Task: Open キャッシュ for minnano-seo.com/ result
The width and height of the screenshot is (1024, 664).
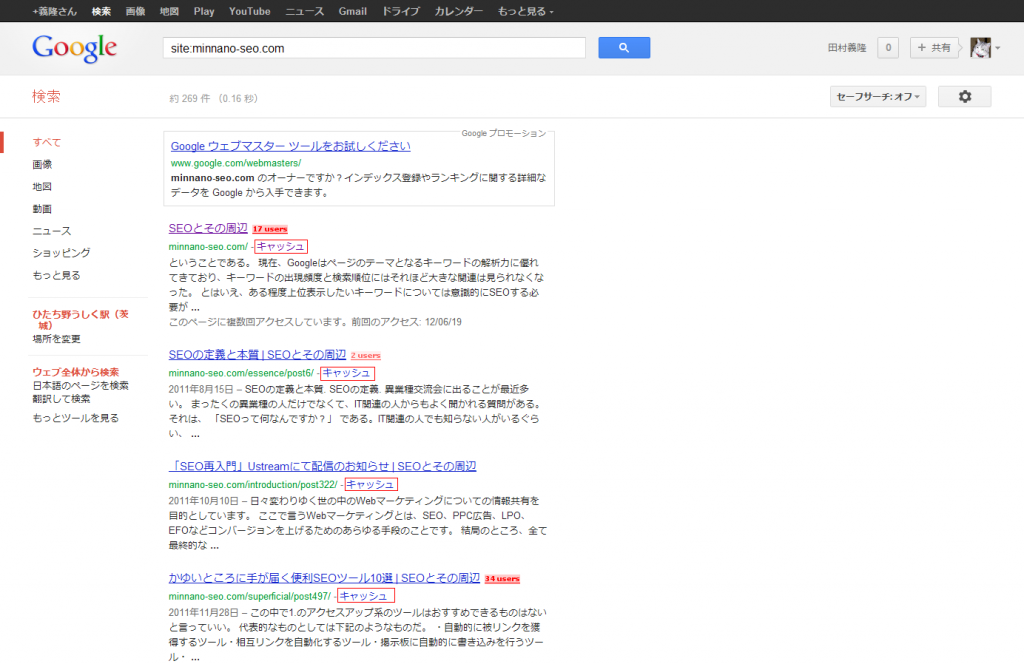Action: (x=280, y=247)
